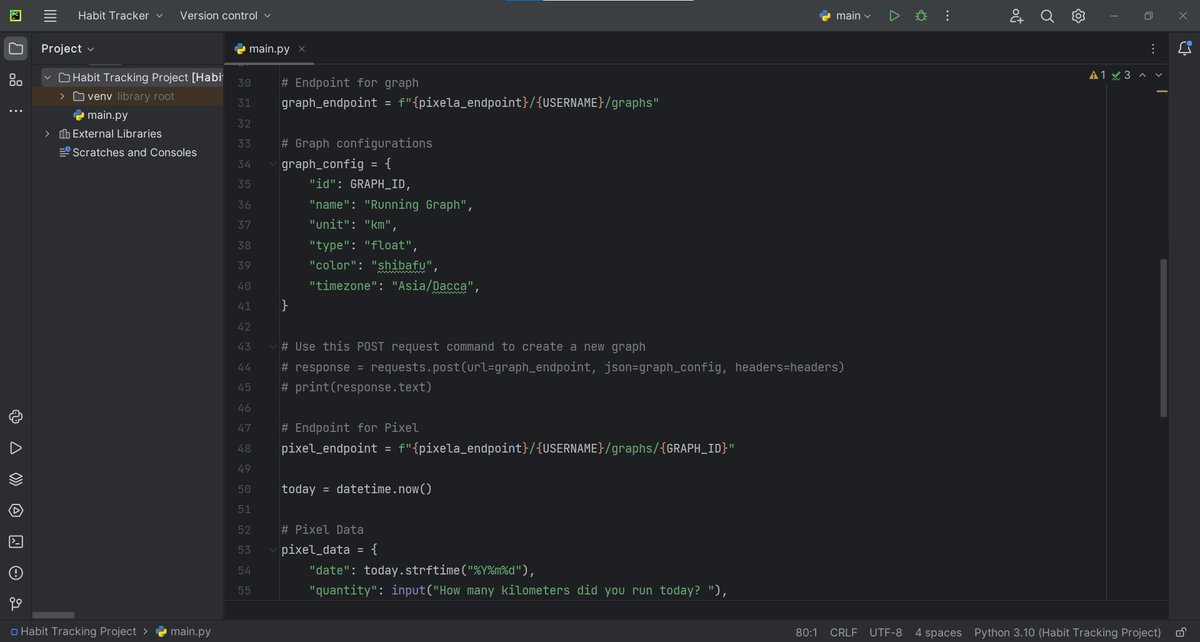Viewport: 1200px width, 642px height.
Task: Expand the venv folder node
Action: (x=63, y=96)
